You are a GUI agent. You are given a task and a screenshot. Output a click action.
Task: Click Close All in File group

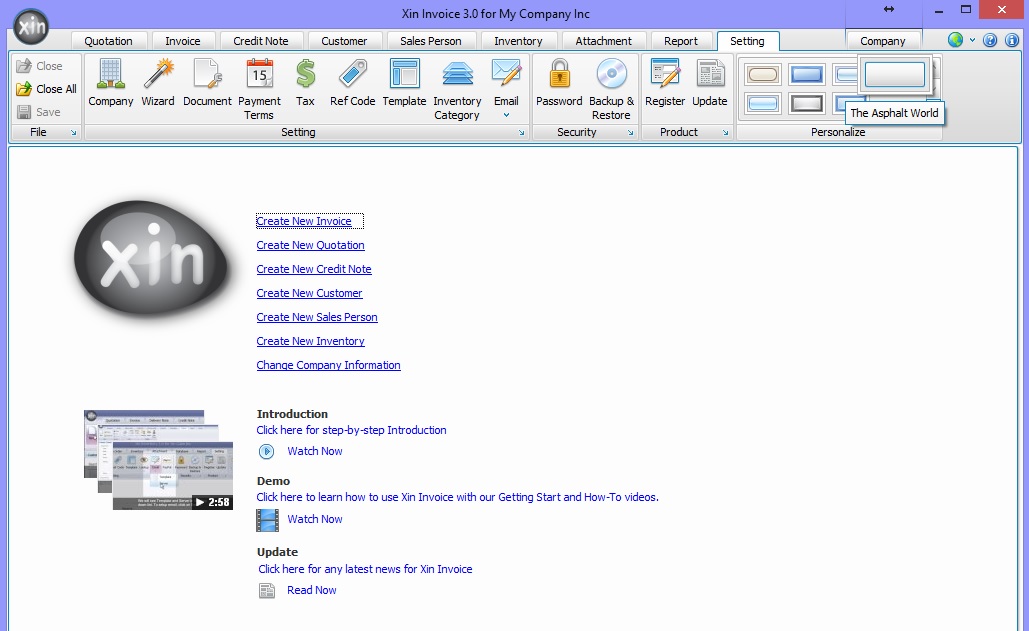pyautogui.click(x=47, y=89)
